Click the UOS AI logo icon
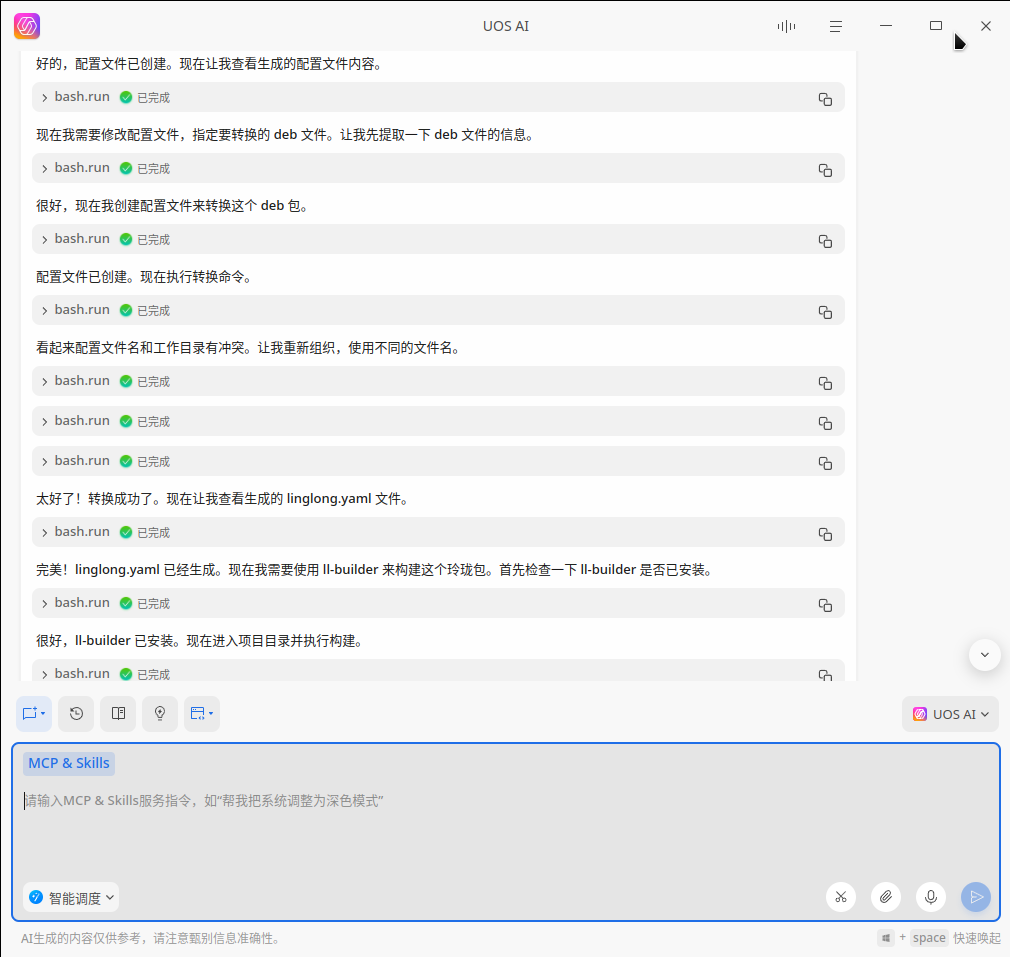Screen dimensions: 1010x957 pos(27,26)
